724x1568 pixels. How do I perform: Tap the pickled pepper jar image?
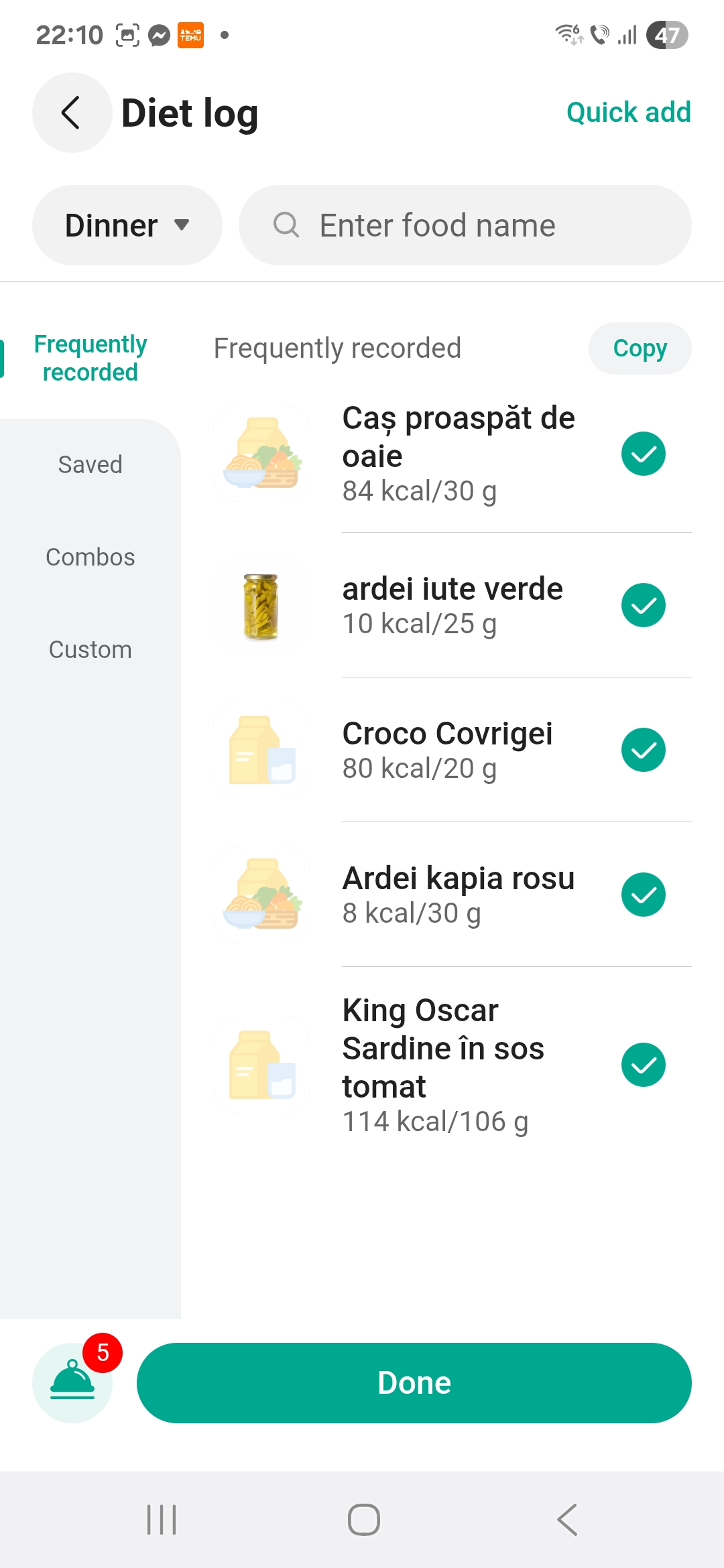tap(261, 606)
